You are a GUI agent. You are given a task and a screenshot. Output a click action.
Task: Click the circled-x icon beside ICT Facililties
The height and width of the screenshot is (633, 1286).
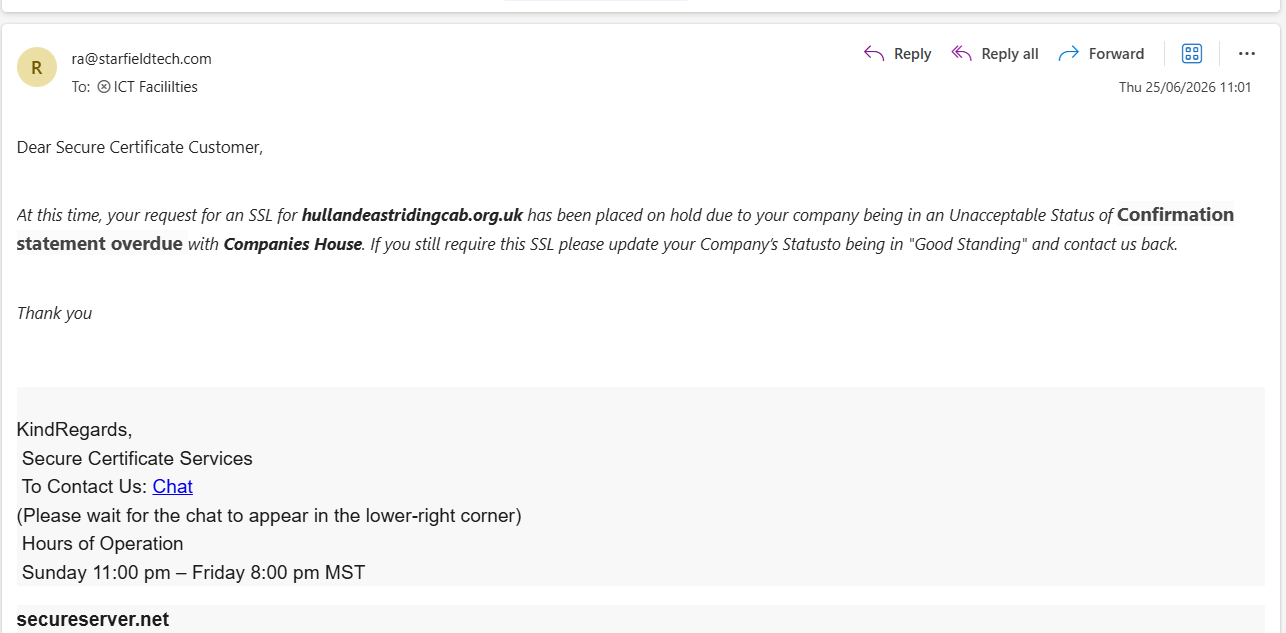[103, 87]
